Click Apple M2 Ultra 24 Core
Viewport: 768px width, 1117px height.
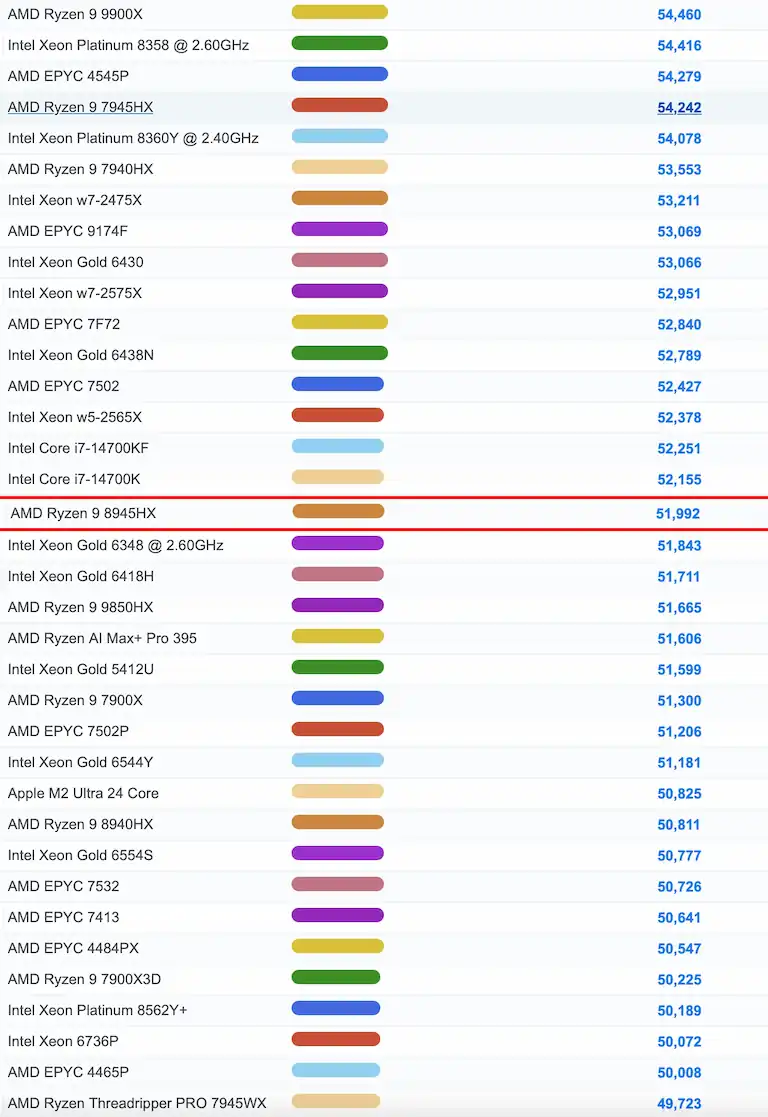point(83,793)
